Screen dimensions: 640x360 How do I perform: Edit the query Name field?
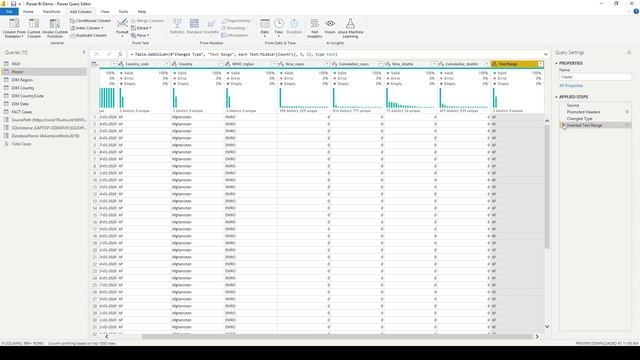595,77
